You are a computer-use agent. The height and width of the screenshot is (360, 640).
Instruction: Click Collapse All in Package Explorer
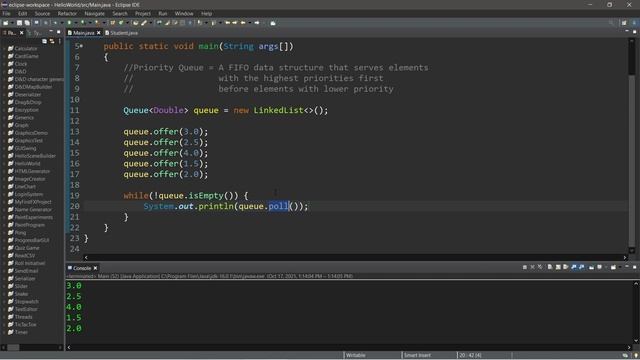point(44,41)
